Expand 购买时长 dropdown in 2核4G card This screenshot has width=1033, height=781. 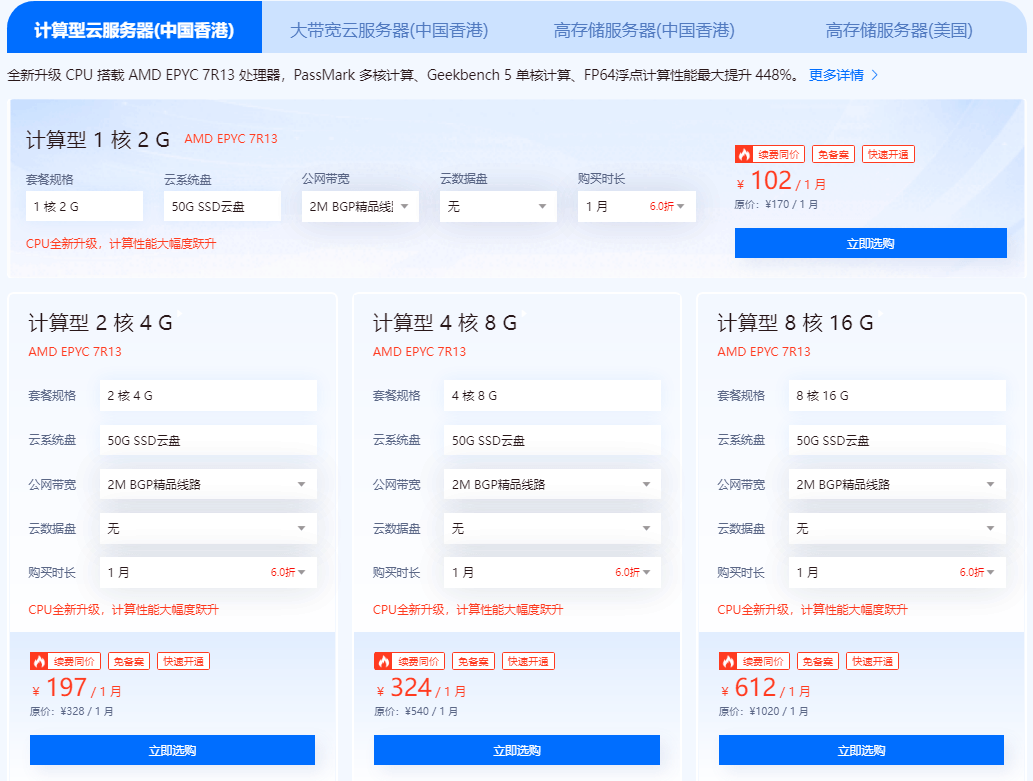point(208,572)
